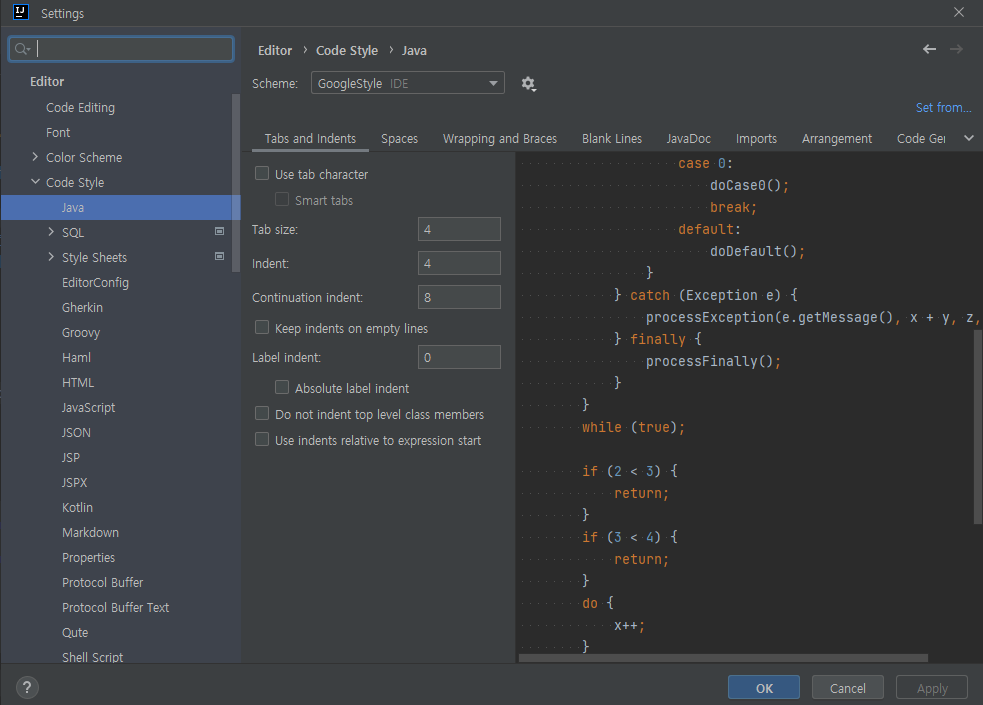Viewport: 983px width, 705px height.
Task: Select Gherkin code style
Action: click(x=82, y=308)
